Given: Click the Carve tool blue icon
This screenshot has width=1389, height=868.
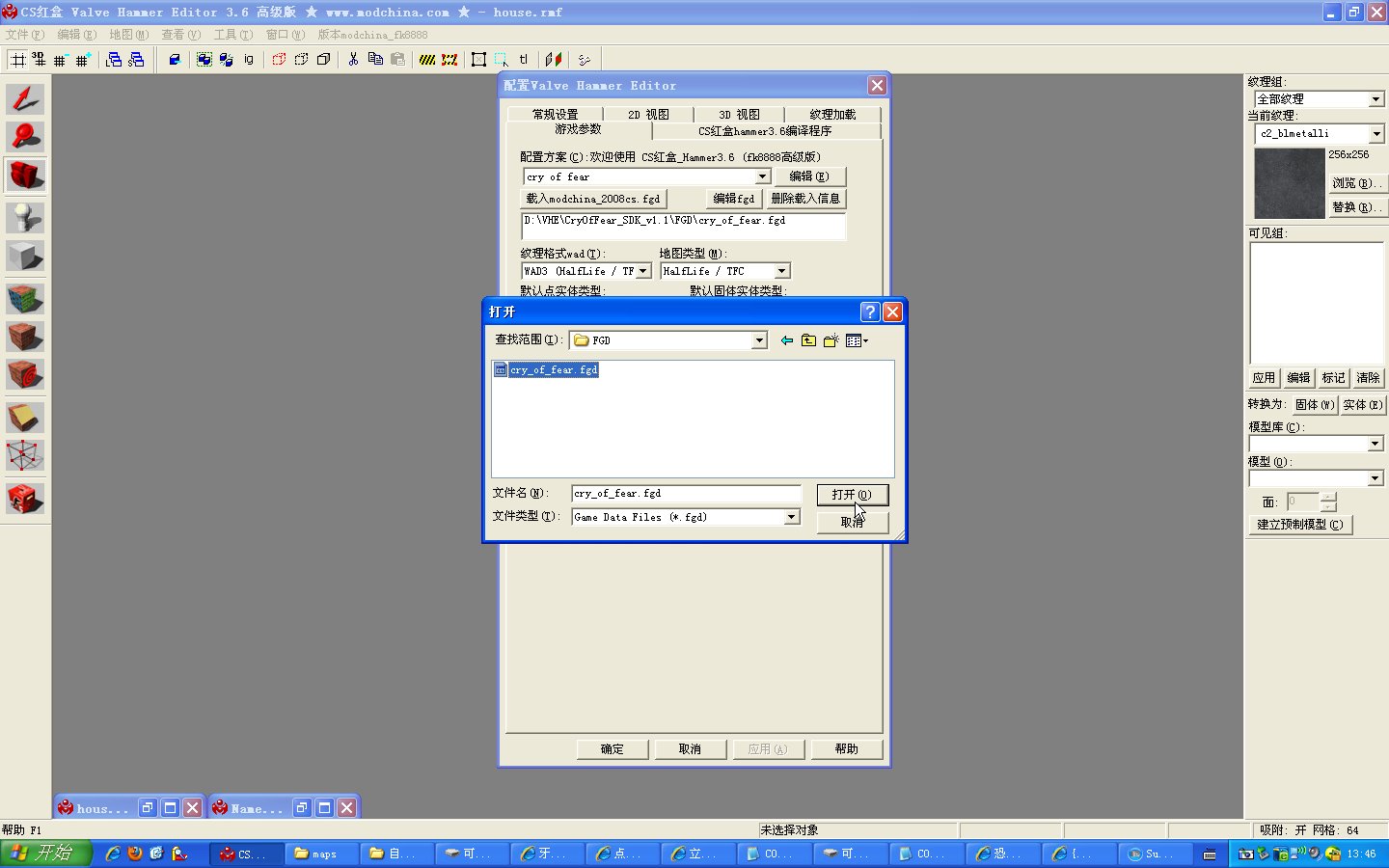Looking at the screenshot, I should pyautogui.click(x=175, y=60).
